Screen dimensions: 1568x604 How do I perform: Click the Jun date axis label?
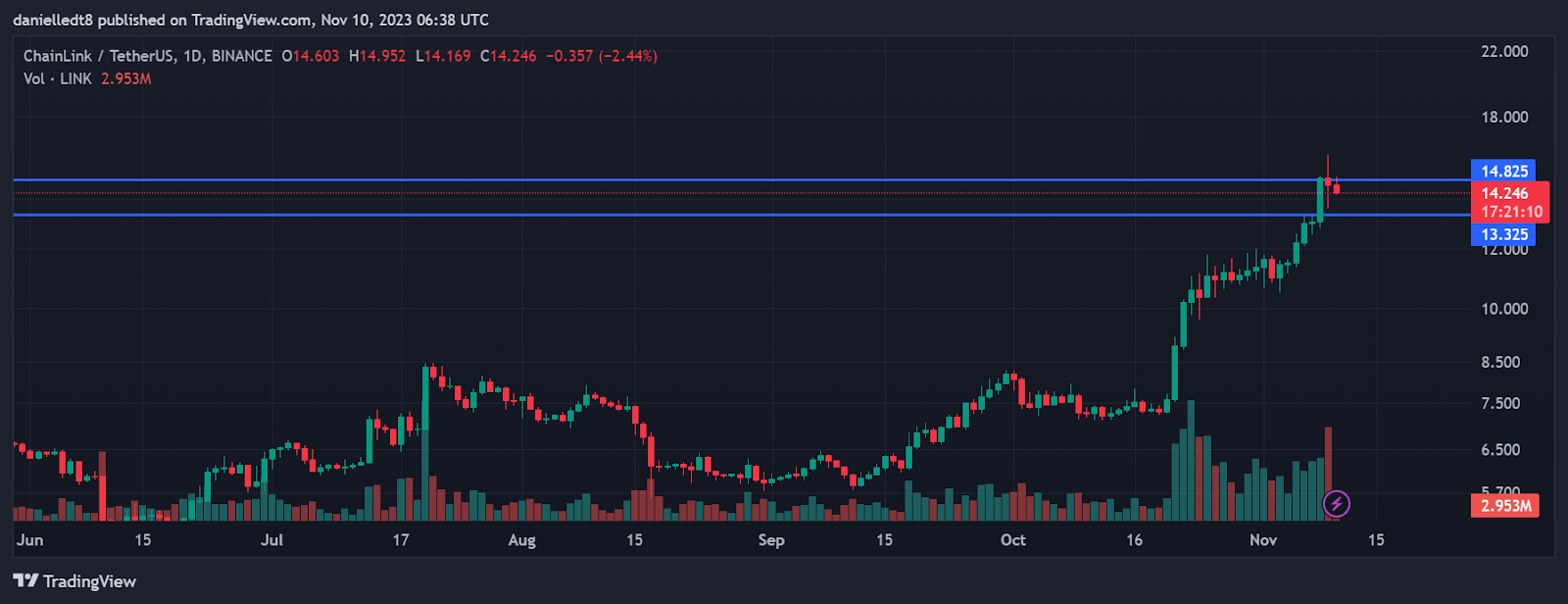click(30, 539)
